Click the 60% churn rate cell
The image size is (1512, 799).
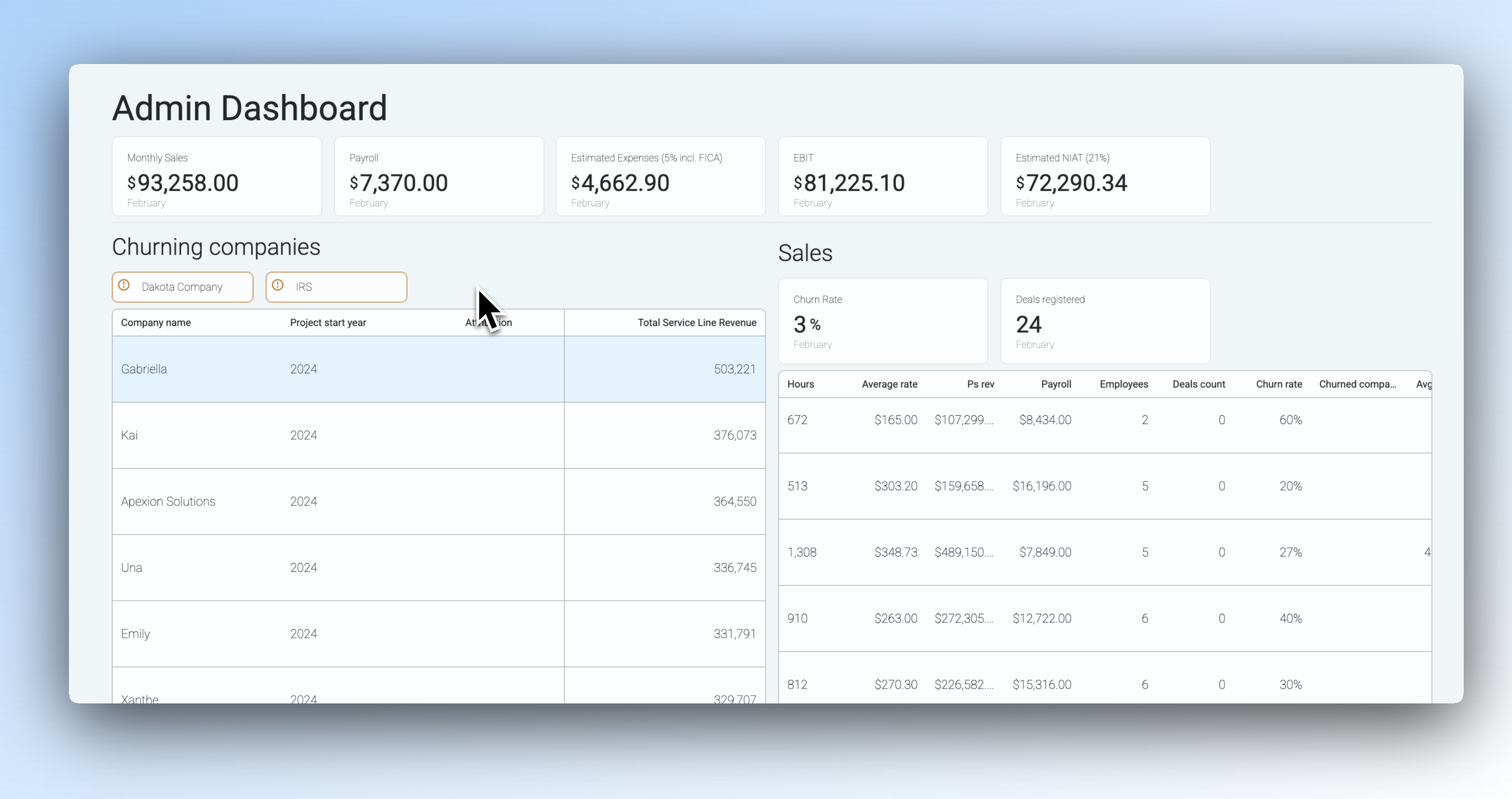click(1291, 420)
